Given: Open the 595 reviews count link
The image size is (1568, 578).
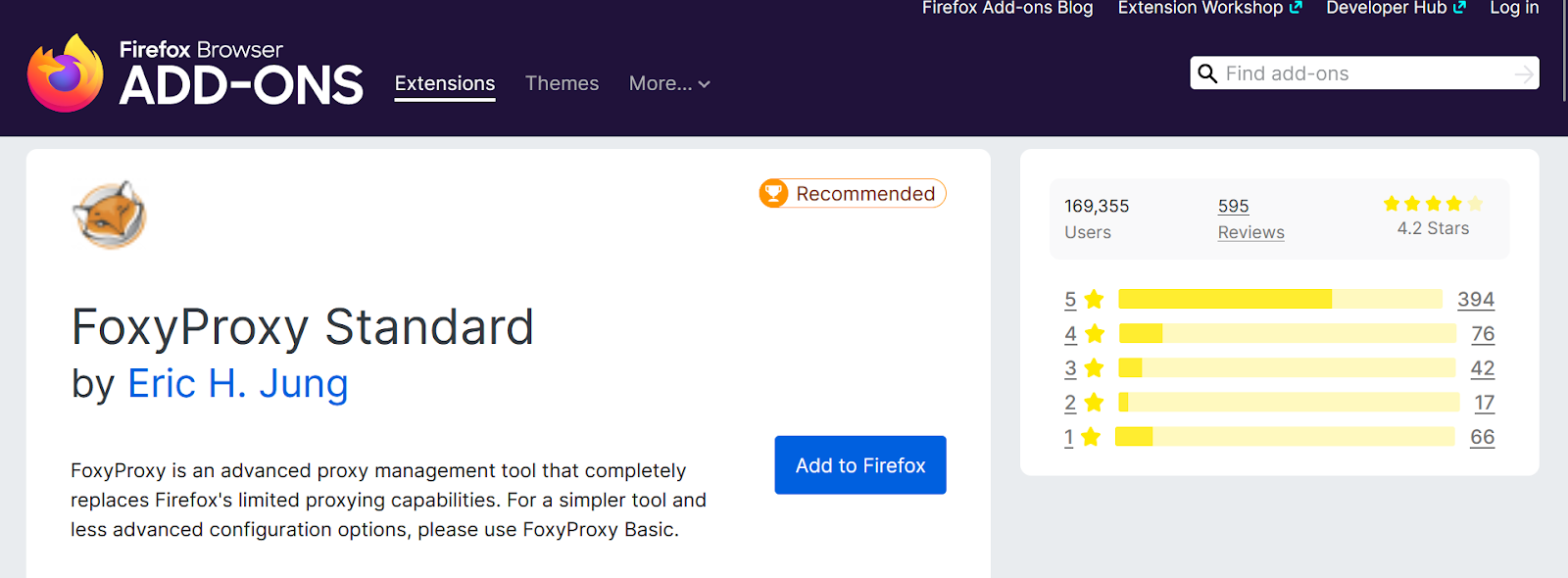Looking at the screenshot, I should coord(1233,206).
